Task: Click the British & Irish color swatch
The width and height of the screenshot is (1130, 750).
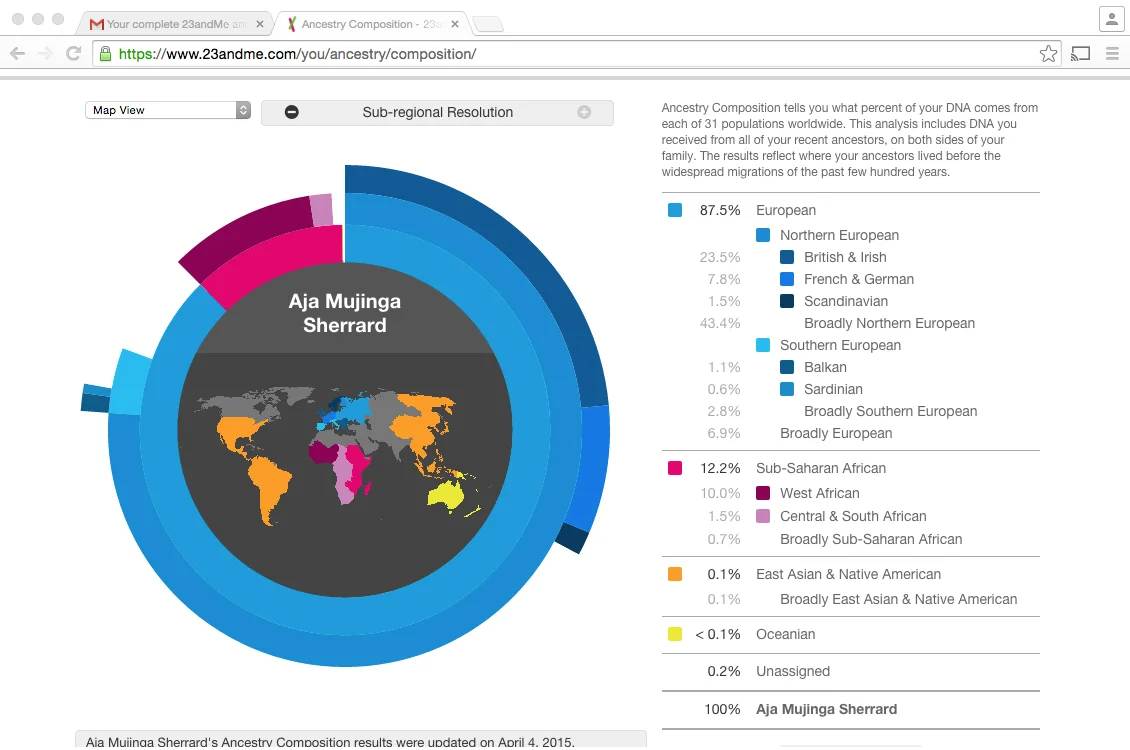Action: coord(787,257)
